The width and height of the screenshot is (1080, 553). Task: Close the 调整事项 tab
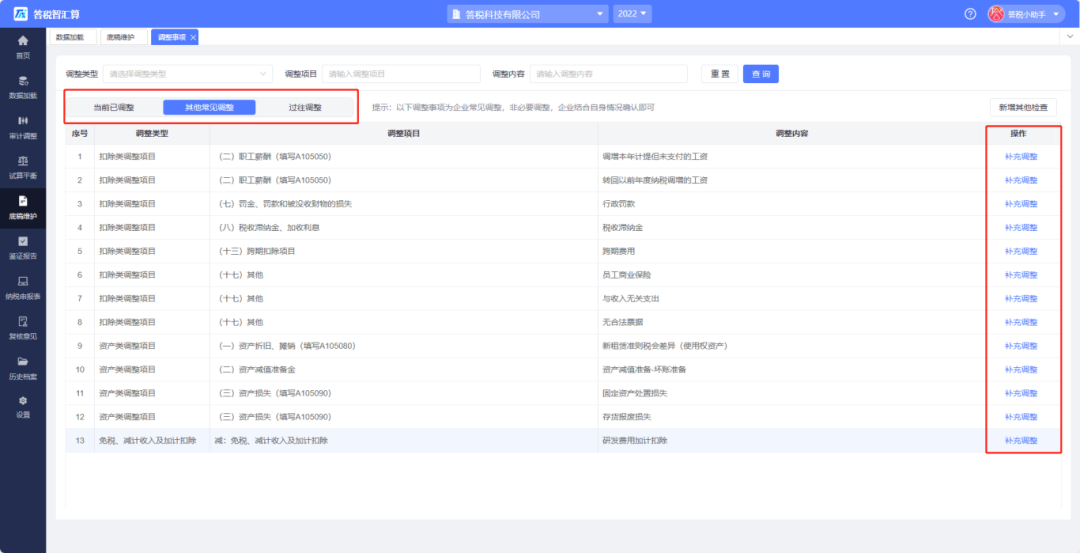(x=193, y=37)
